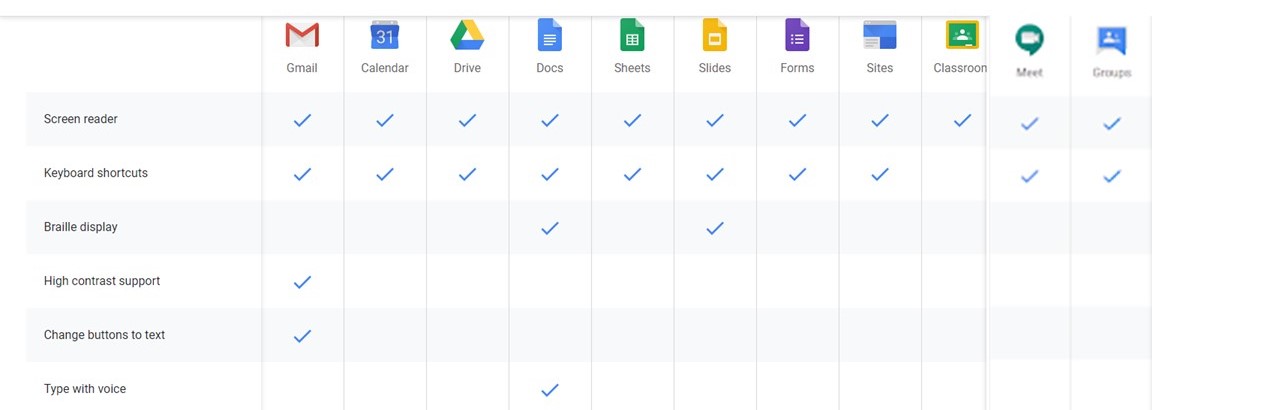Click the Screen reader checkmark under Slides
Screen dimensions: 1280x410
click(715, 120)
